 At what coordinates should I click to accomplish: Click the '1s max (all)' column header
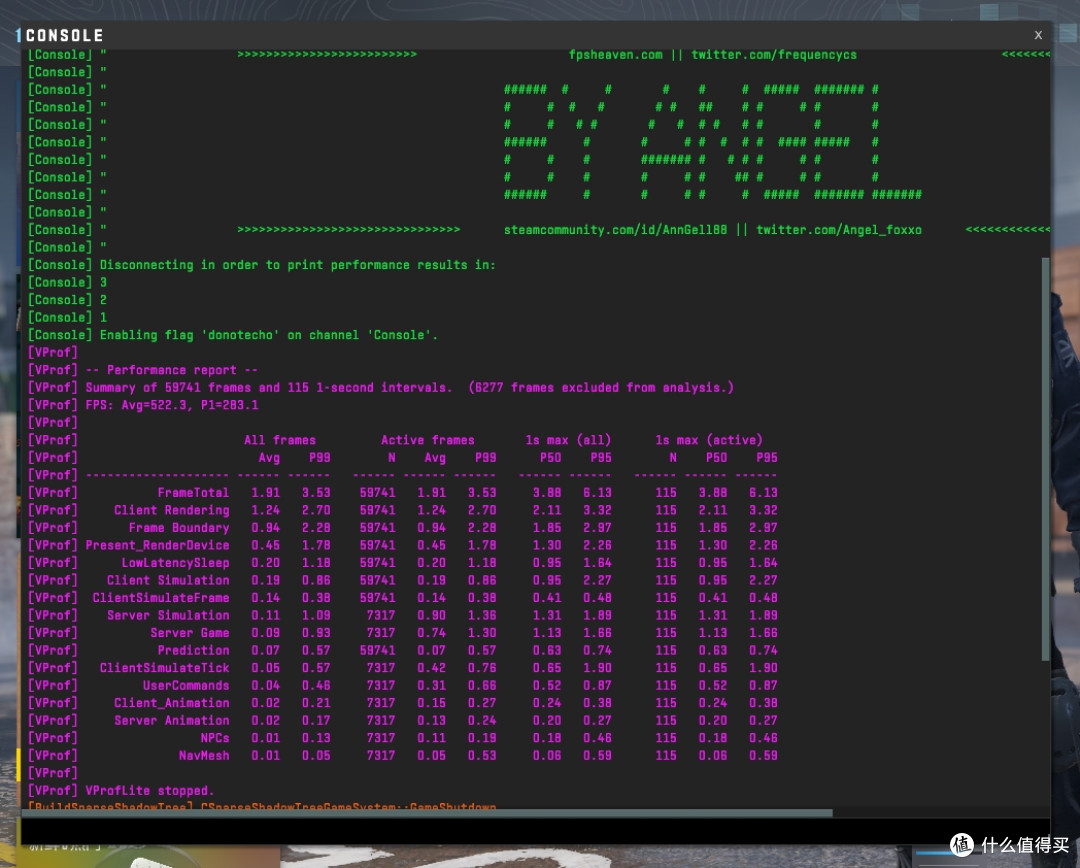(568, 440)
